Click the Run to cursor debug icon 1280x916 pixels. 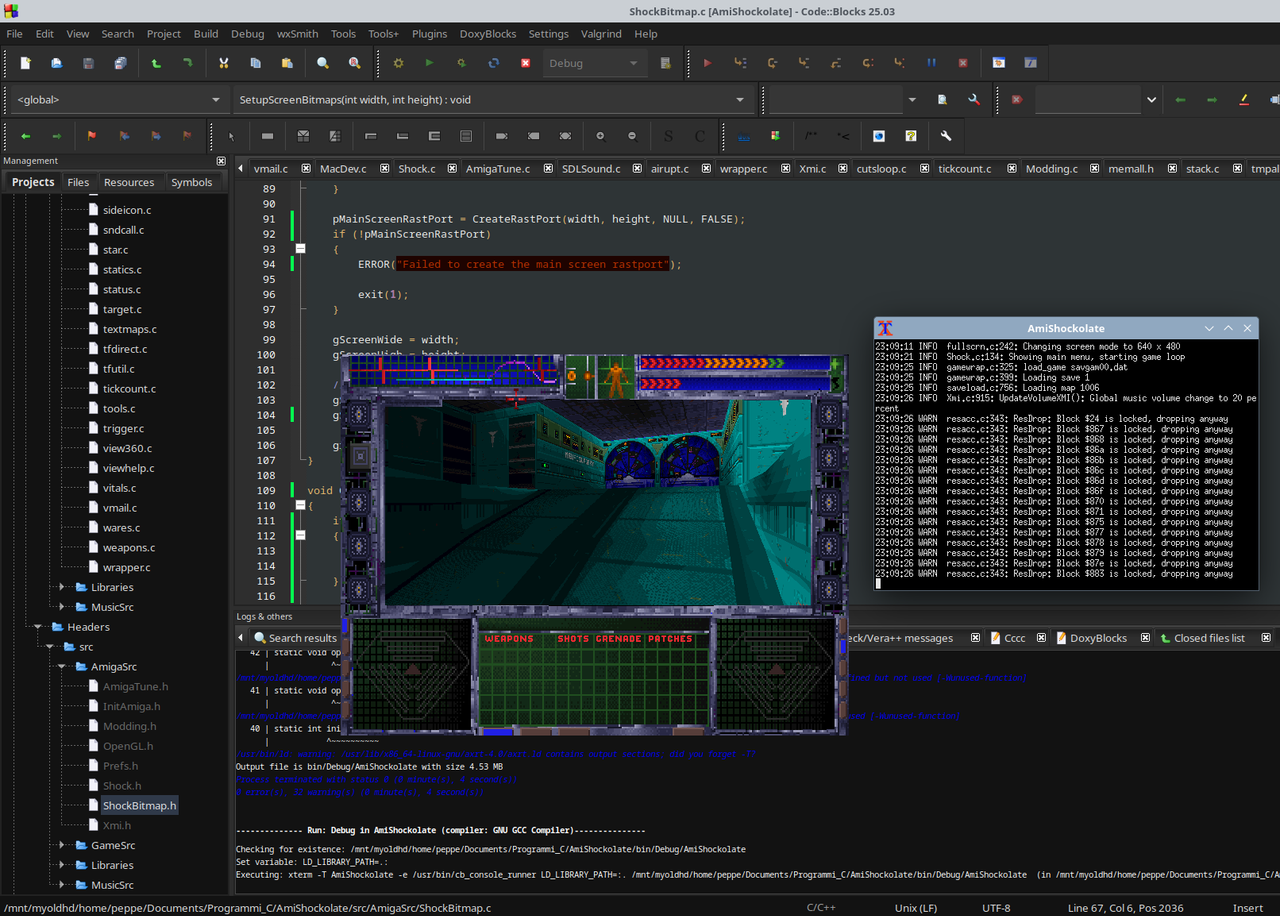(x=740, y=63)
